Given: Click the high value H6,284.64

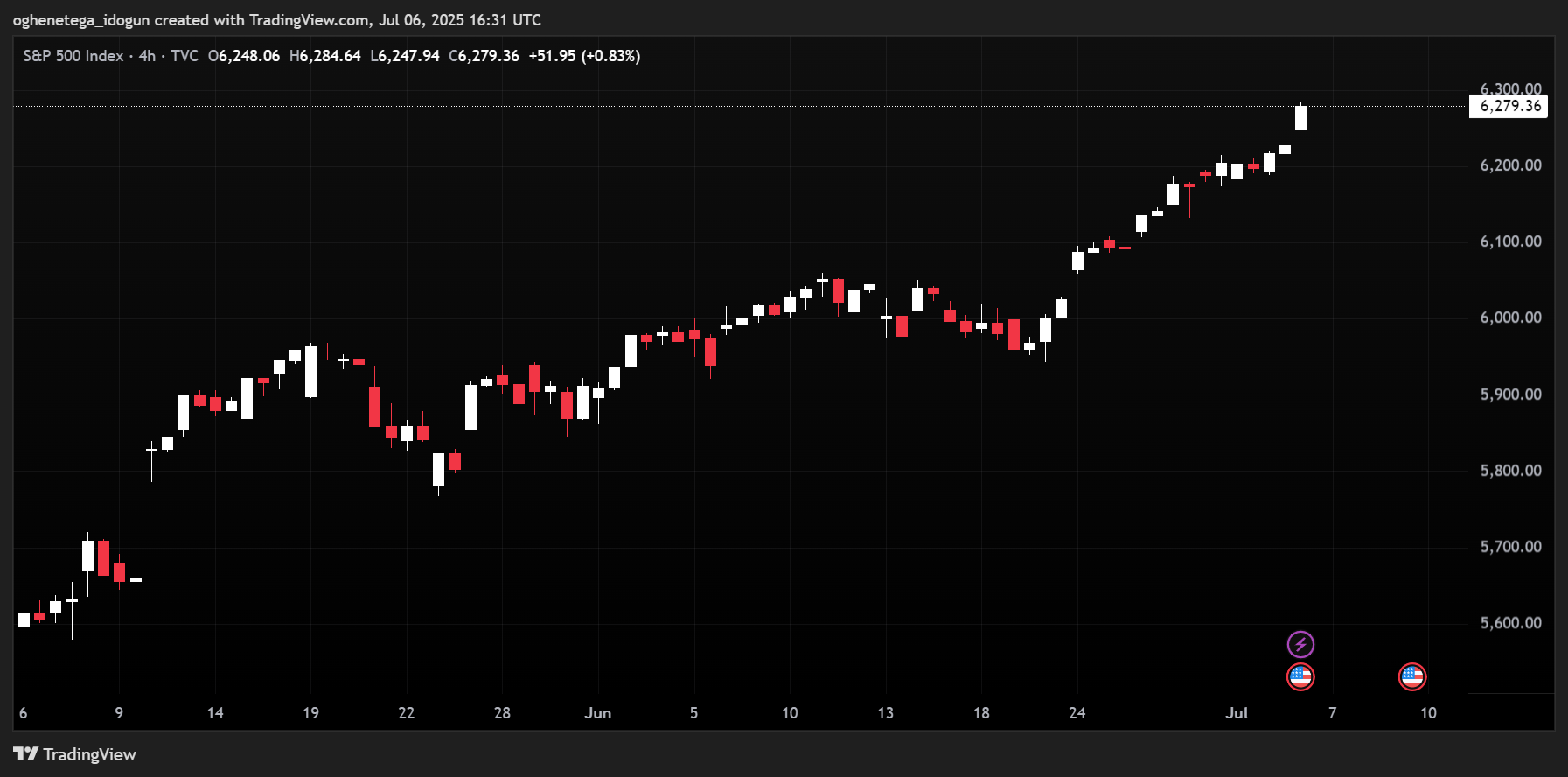Looking at the screenshot, I should click(325, 56).
